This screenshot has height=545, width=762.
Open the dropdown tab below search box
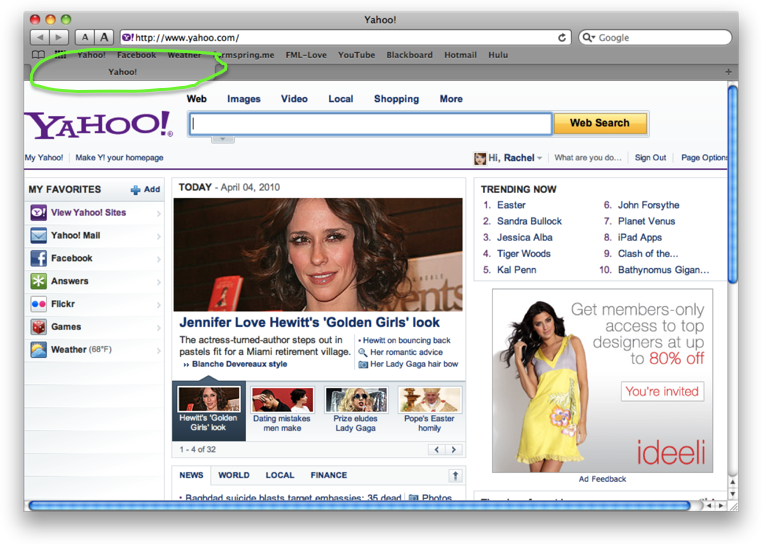point(223,140)
